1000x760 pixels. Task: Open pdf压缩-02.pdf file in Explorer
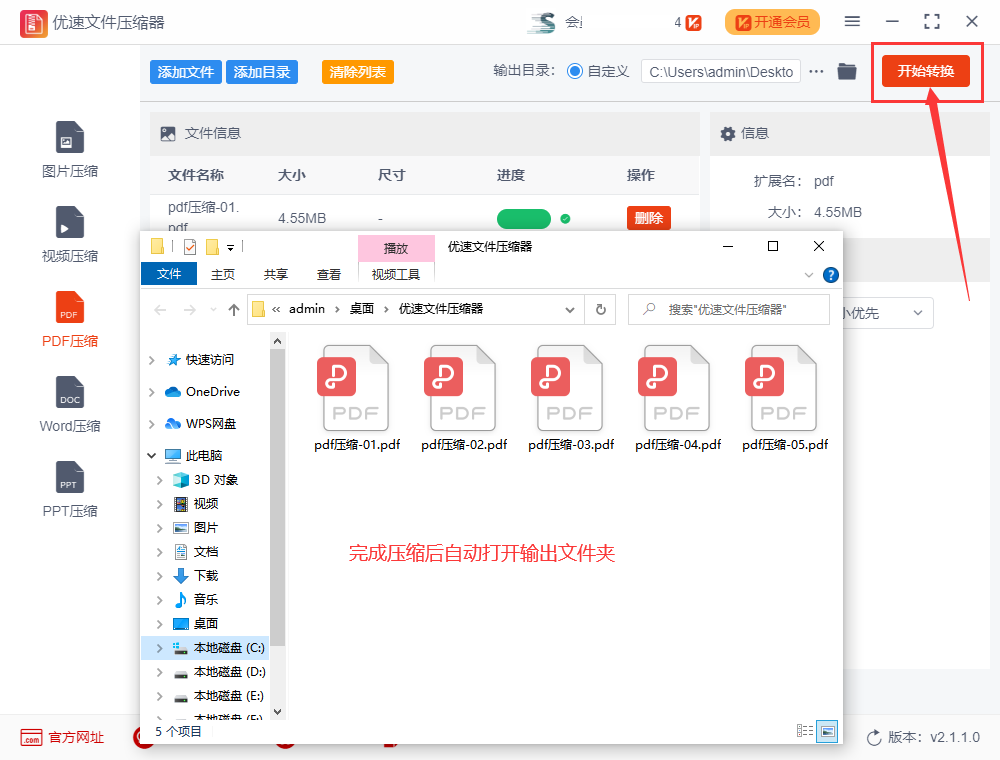(x=464, y=398)
